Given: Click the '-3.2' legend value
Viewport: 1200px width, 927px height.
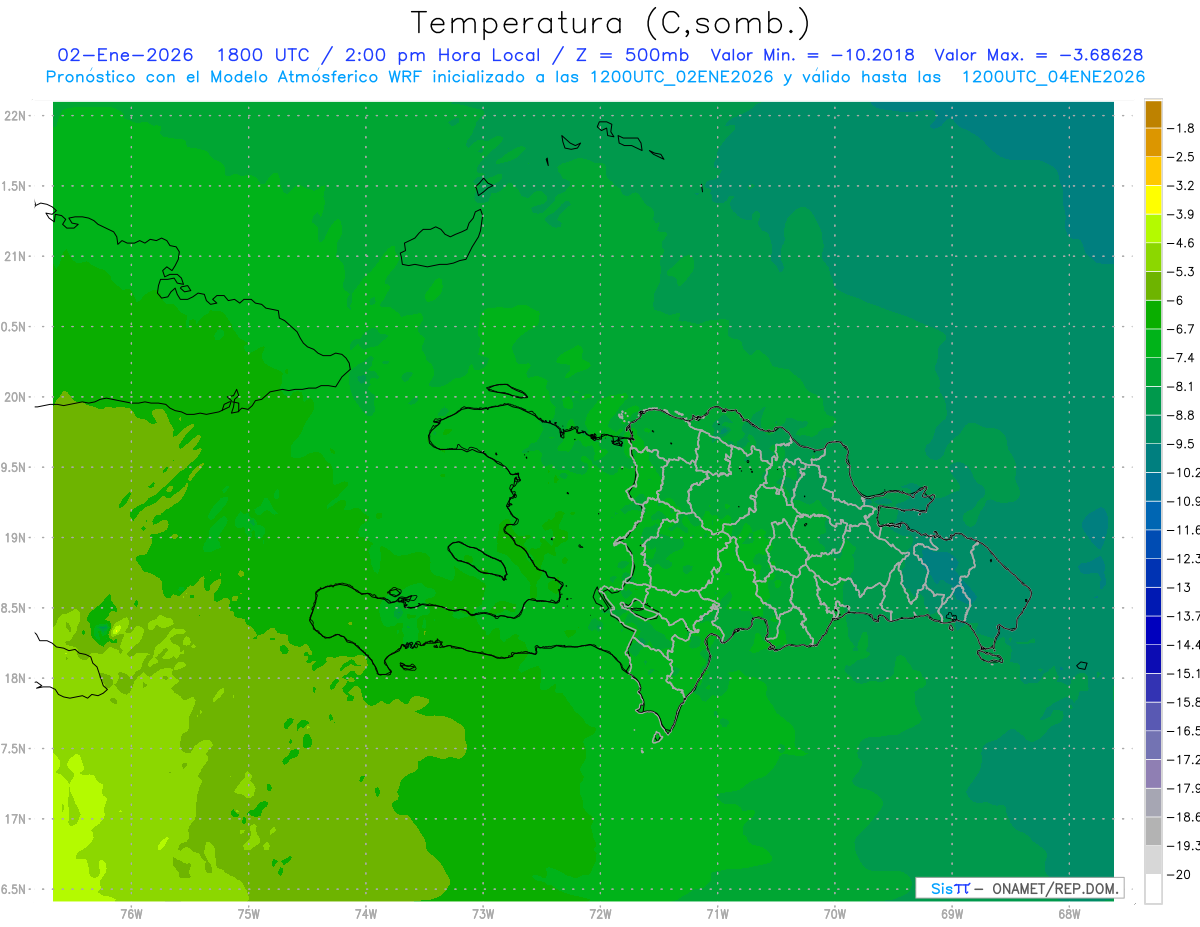Looking at the screenshot, I should click(1181, 186).
